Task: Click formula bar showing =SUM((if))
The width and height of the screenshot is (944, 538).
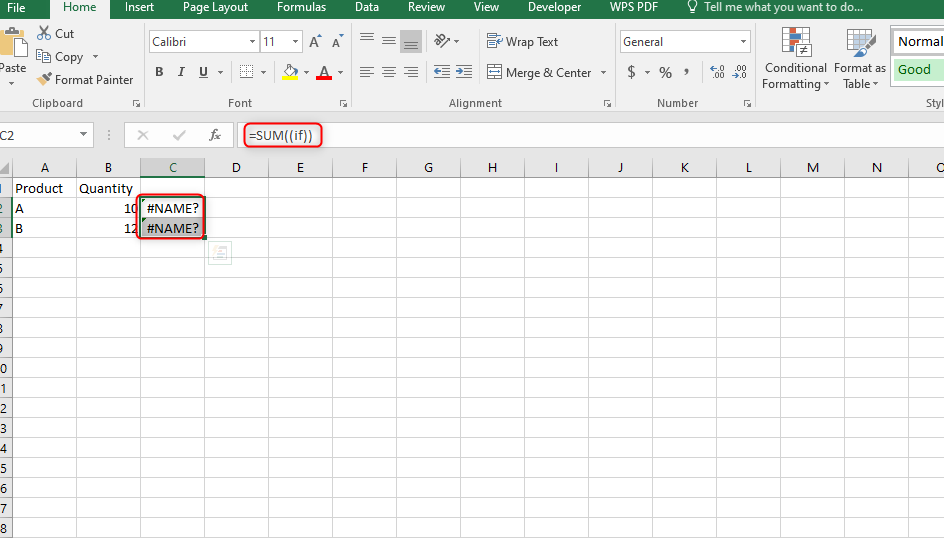Action: coord(593,135)
